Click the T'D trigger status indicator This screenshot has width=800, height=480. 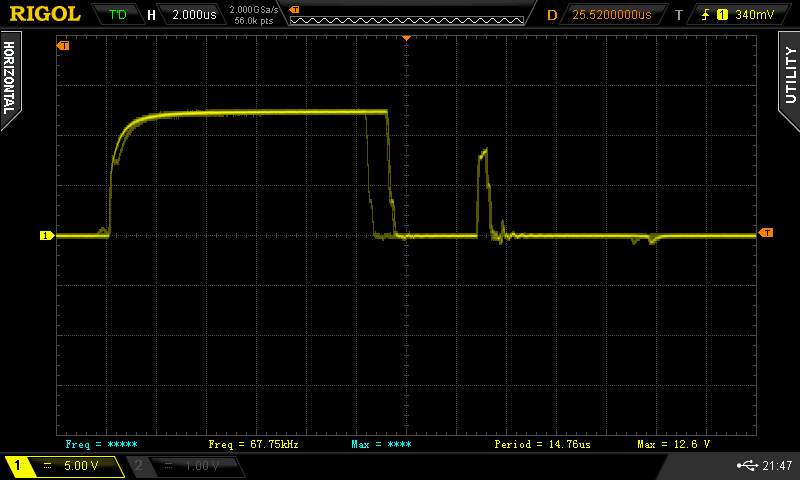(118, 15)
